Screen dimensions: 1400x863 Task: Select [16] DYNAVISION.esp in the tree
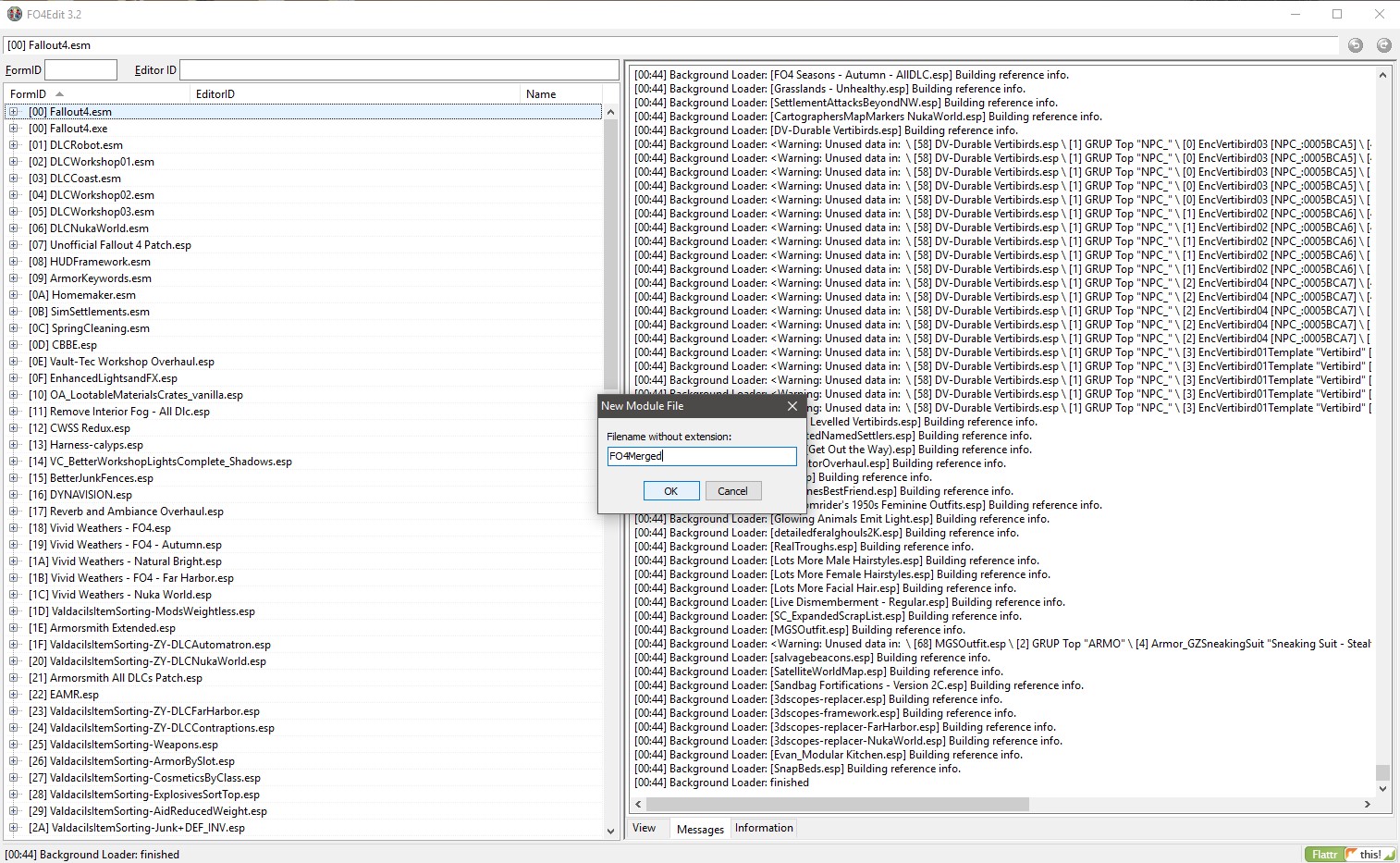point(80,495)
